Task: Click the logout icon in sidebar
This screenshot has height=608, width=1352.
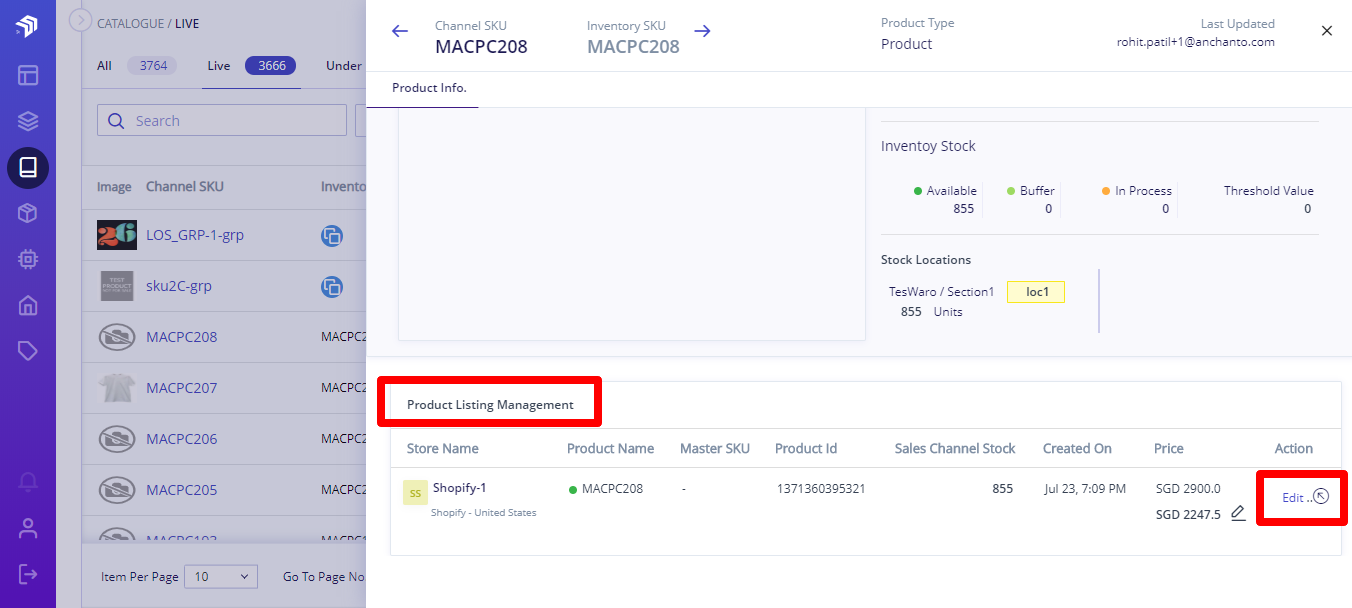Action: [x=28, y=574]
